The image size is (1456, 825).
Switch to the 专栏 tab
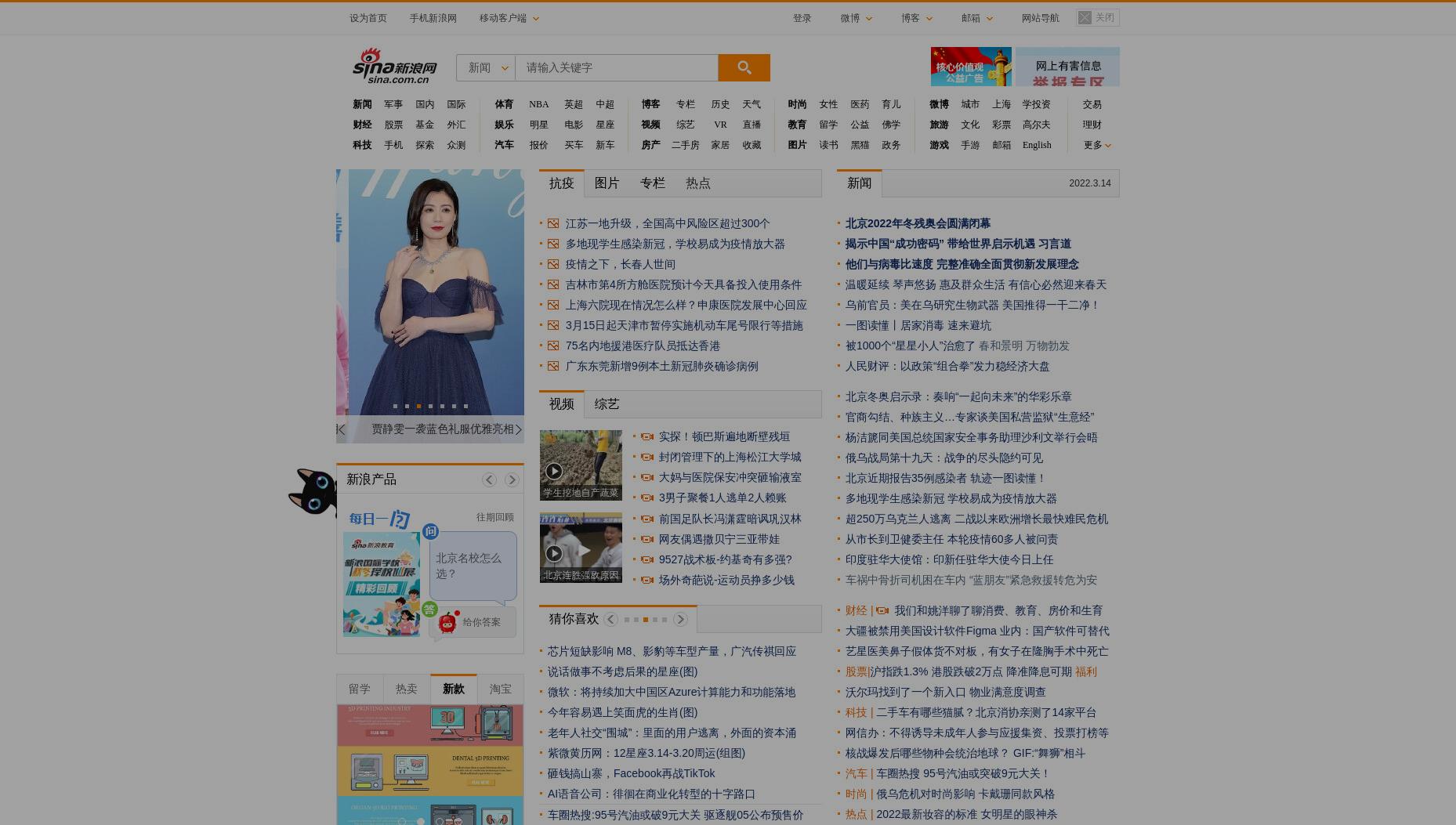pyautogui.click(x=652, y=183)
